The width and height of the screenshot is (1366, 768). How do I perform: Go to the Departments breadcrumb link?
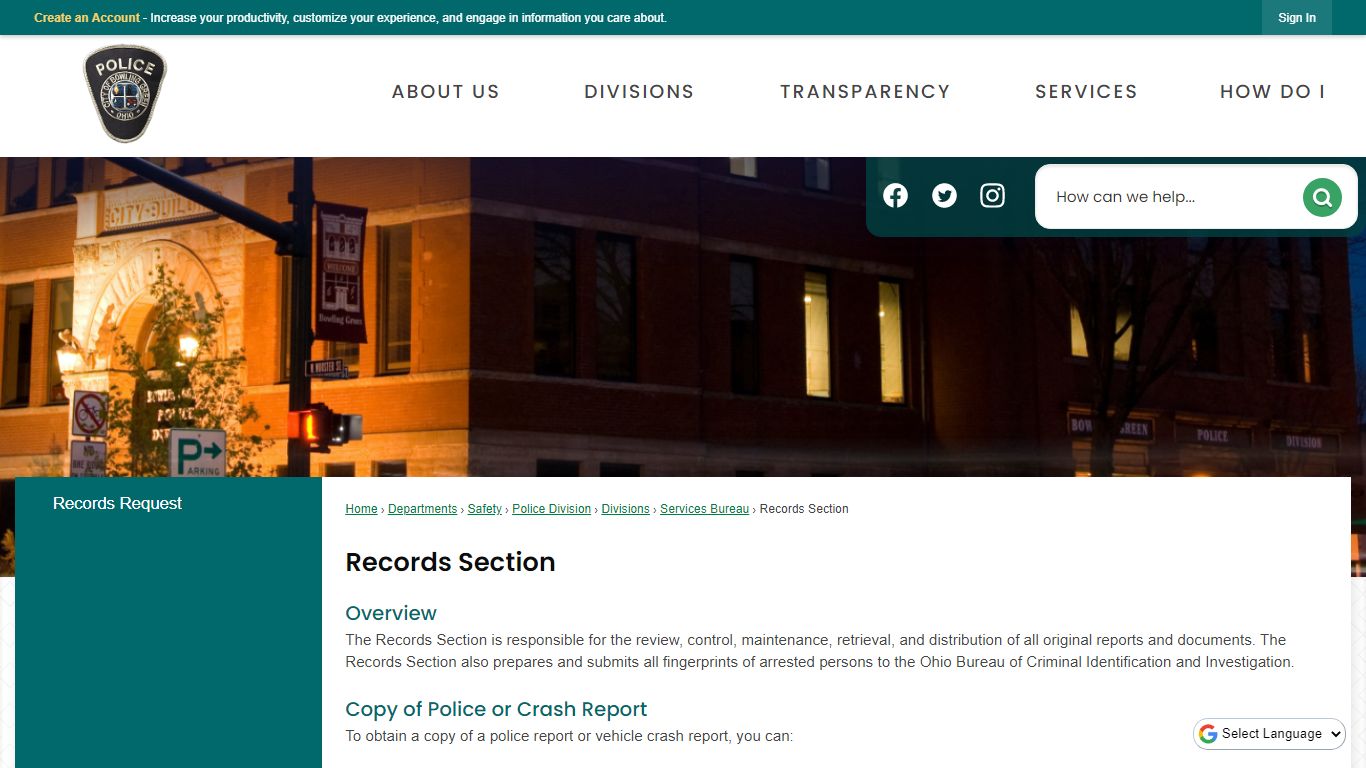point(422,509)
